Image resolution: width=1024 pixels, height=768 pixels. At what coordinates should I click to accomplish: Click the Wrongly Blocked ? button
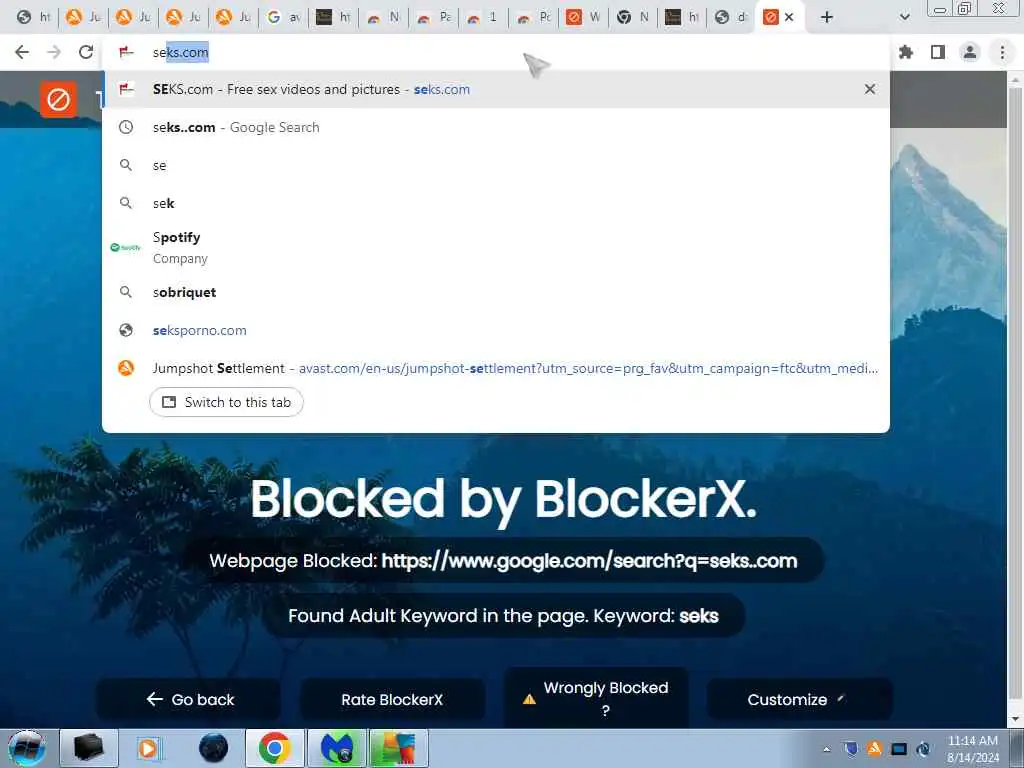(x=596, y=698)
